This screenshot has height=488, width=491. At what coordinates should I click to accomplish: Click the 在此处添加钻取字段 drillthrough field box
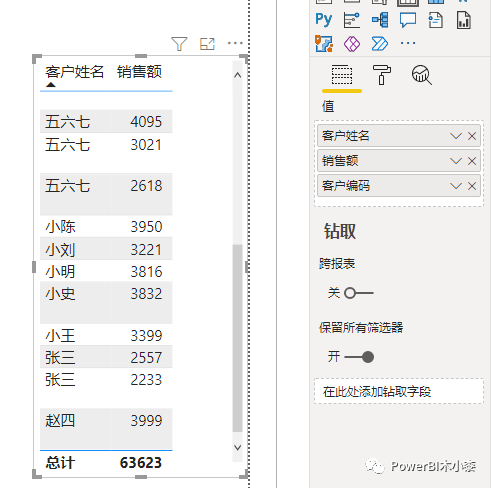[x=399, y=391]
